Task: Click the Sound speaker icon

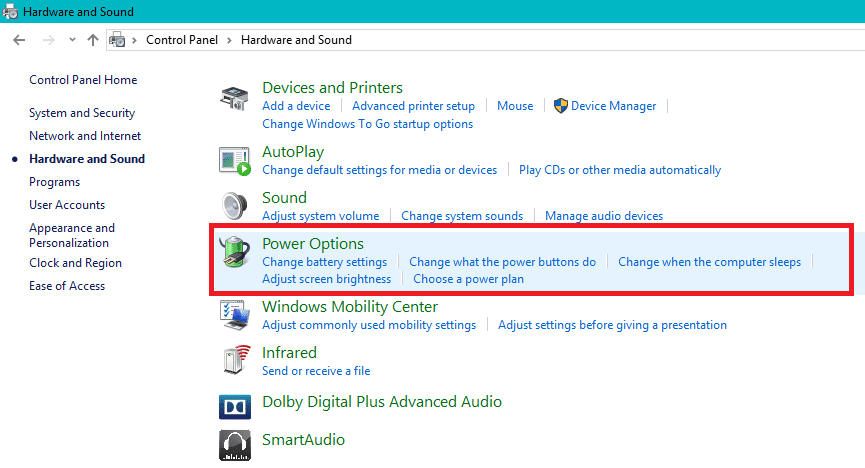Action: (x=234, y=206)
